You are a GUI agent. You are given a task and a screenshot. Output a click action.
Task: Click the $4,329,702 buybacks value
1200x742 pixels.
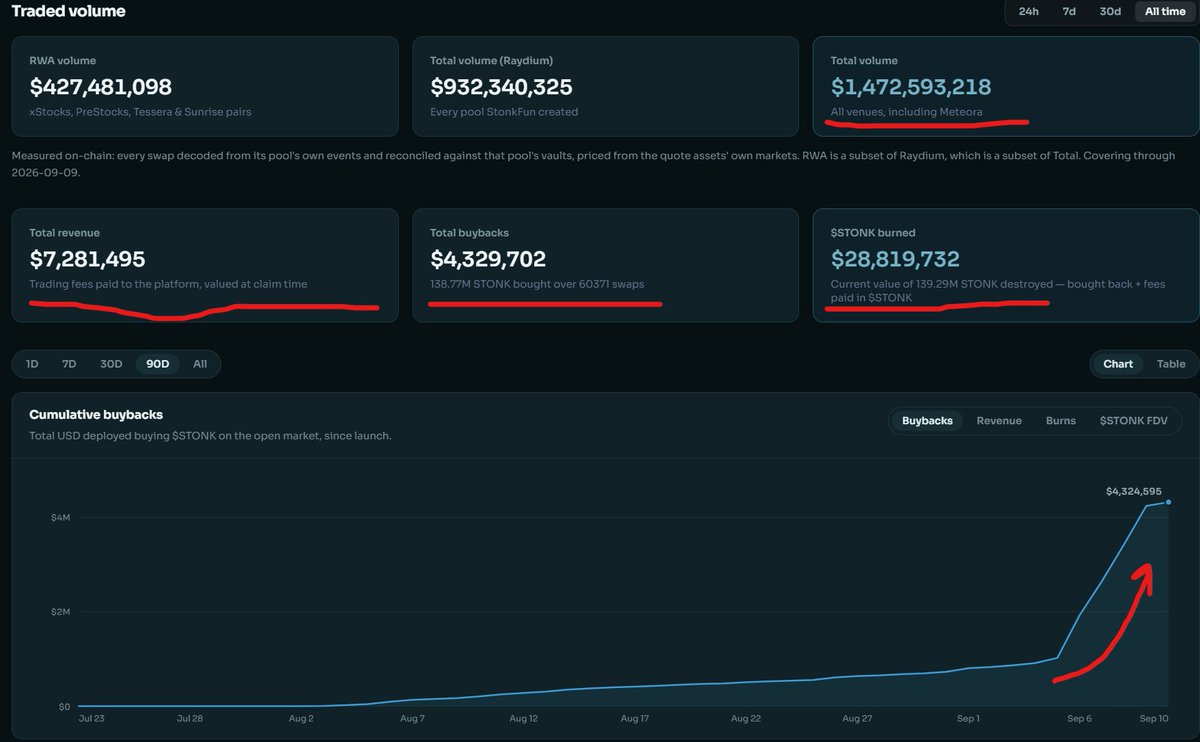488,259
